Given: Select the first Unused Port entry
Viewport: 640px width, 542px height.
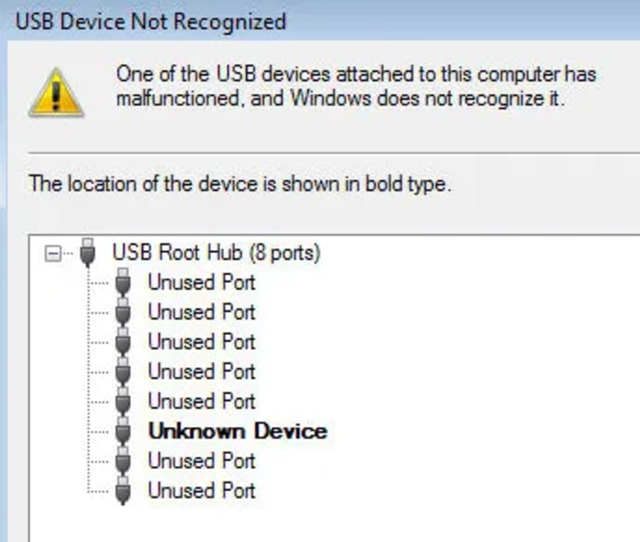Looking at the screenshot, I should (x=202, y=282).
